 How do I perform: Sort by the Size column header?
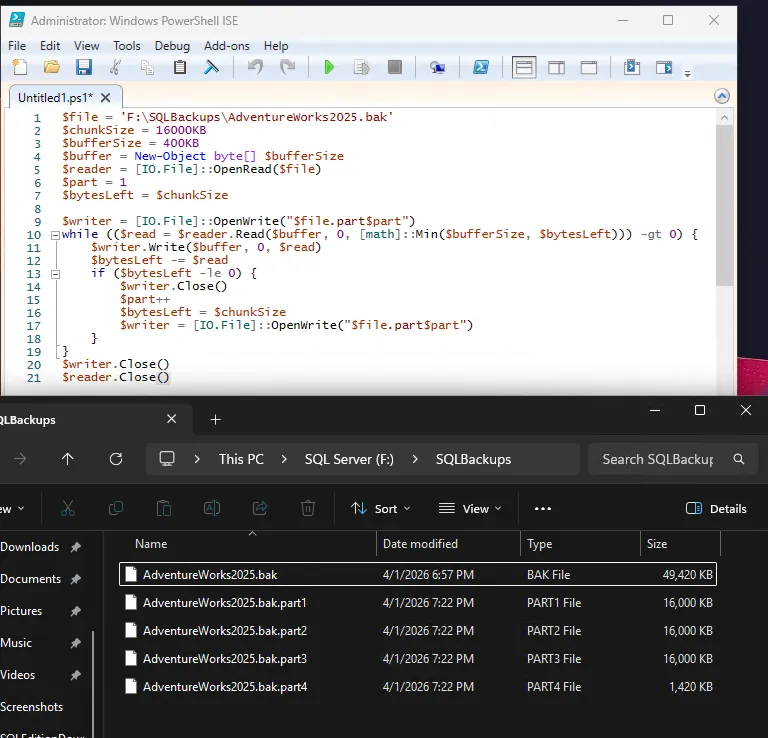(657, 544)
